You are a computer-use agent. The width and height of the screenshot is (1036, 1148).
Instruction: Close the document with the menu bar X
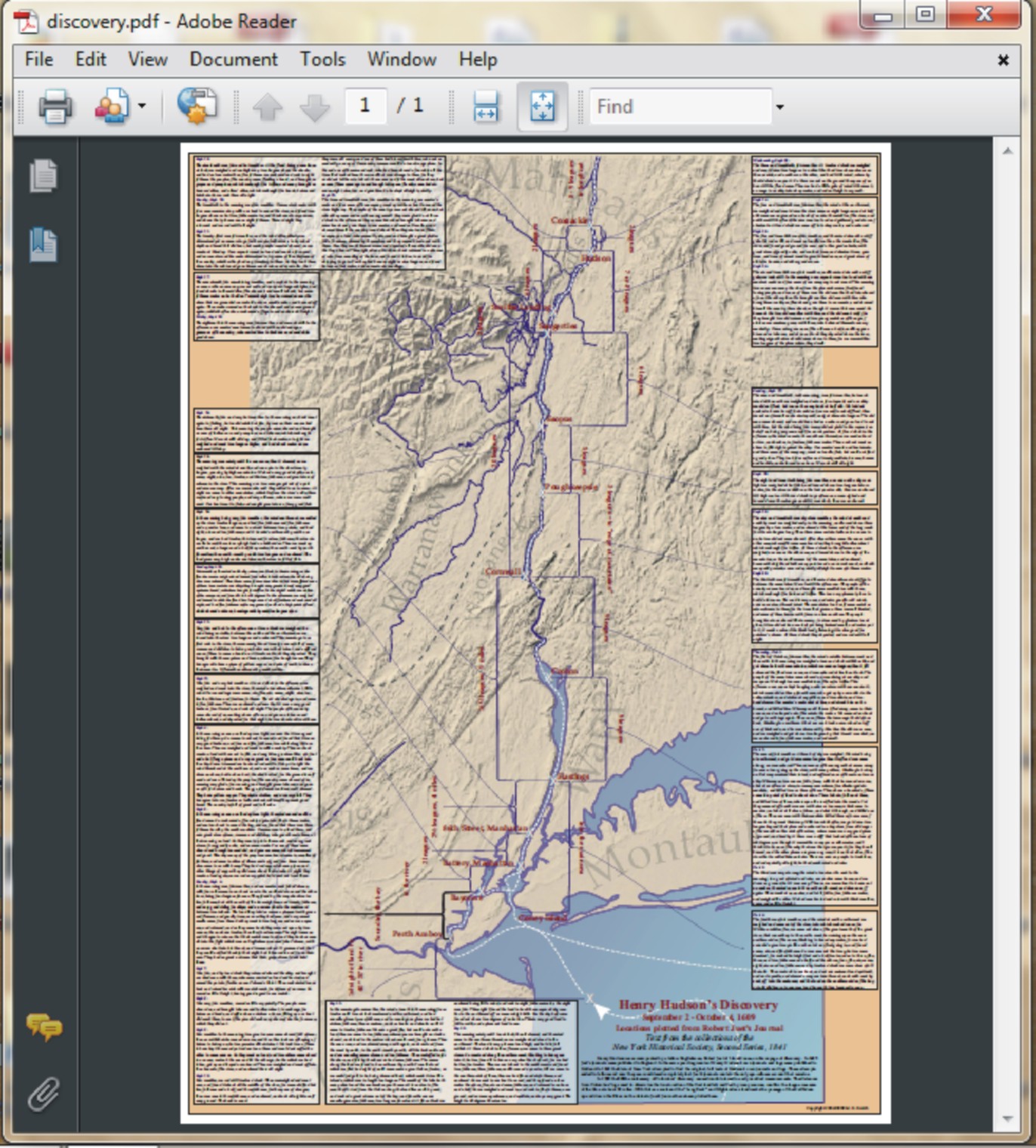(x=1004, y=60)
